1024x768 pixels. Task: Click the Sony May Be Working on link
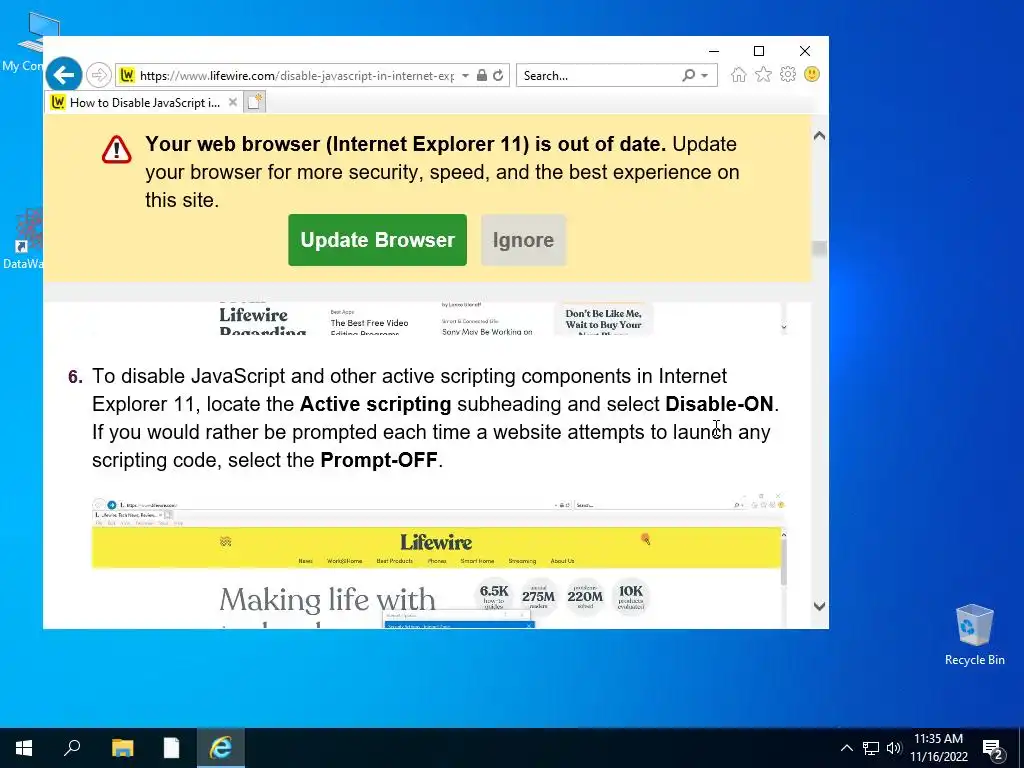tap(487, 331)
